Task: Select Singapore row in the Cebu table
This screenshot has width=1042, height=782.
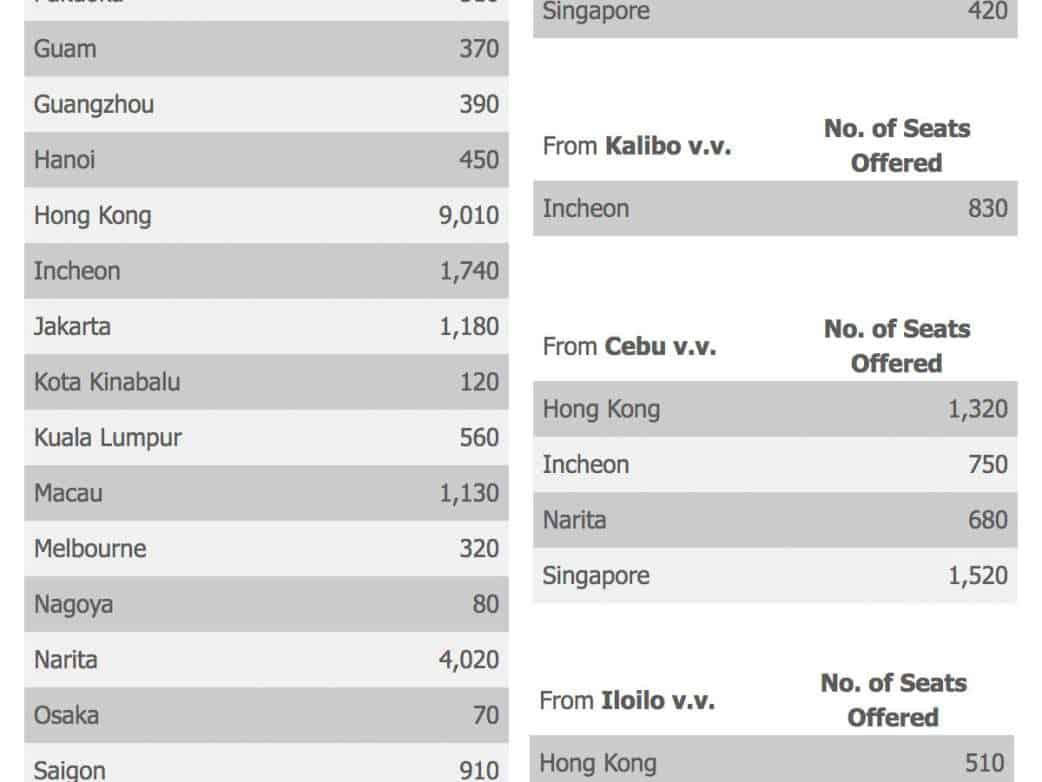Action: (x=775, y=576)
